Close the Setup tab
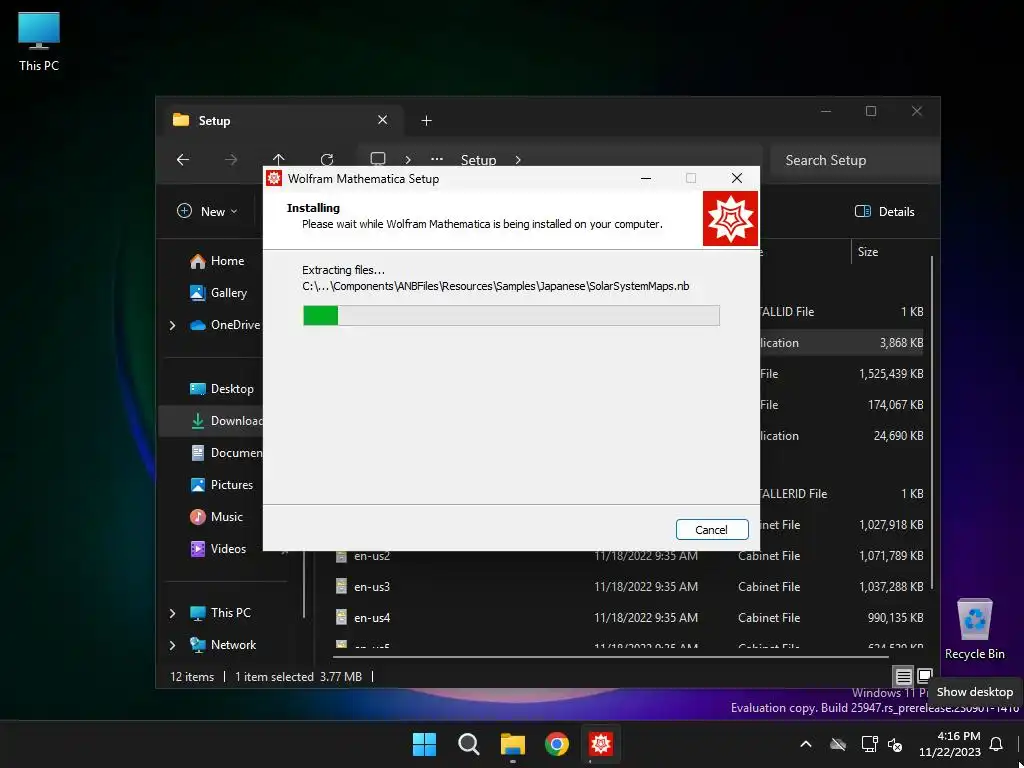Image resolution: width=1024 pixels, height=768 pixels. [383, 120]
